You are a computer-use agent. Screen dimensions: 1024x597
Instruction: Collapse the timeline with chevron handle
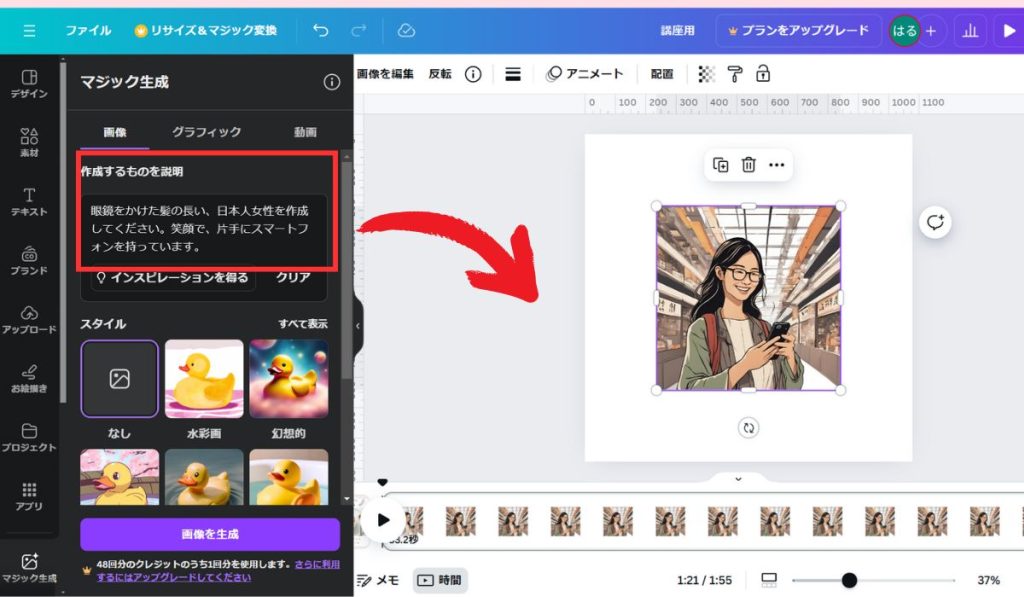click(x=738, y=479)
